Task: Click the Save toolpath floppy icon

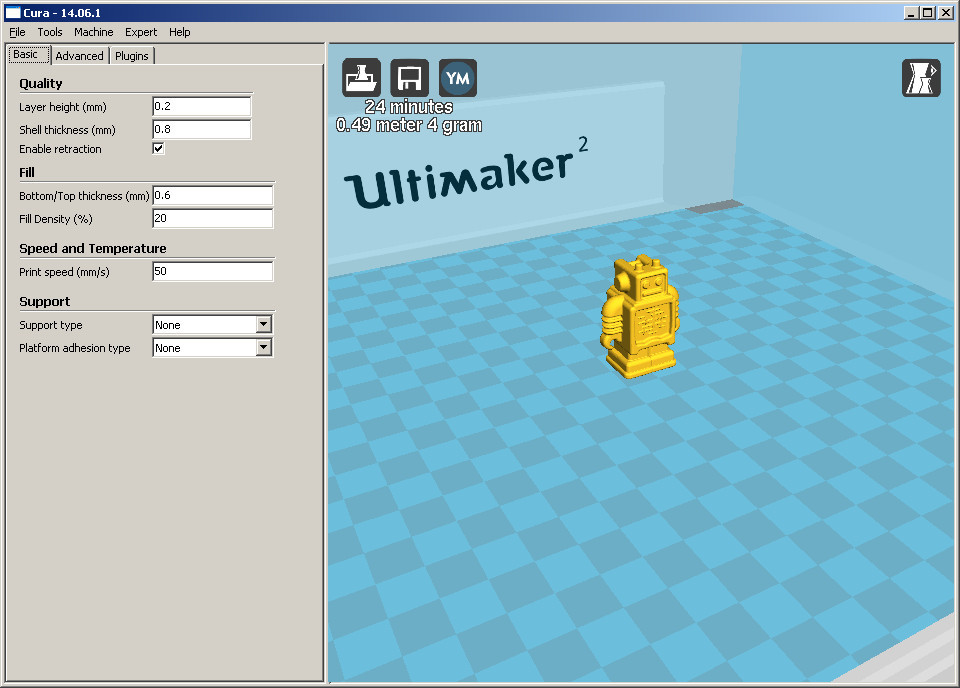Action: [410, 78]
